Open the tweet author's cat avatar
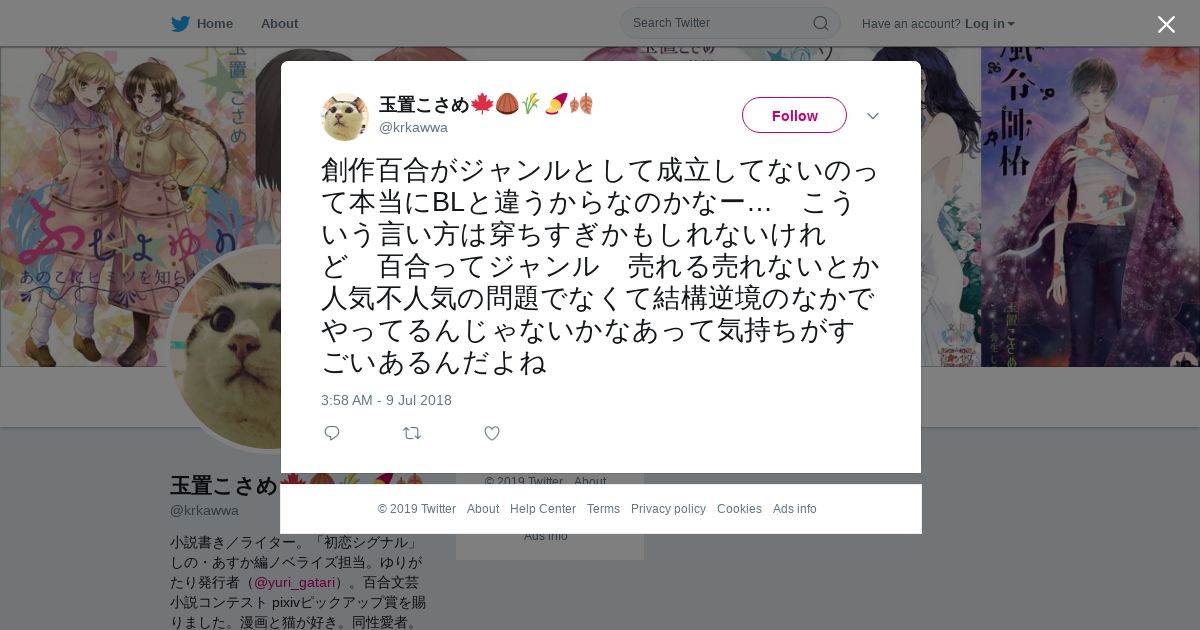The image size is (1200, 630). tap(345, 117)
